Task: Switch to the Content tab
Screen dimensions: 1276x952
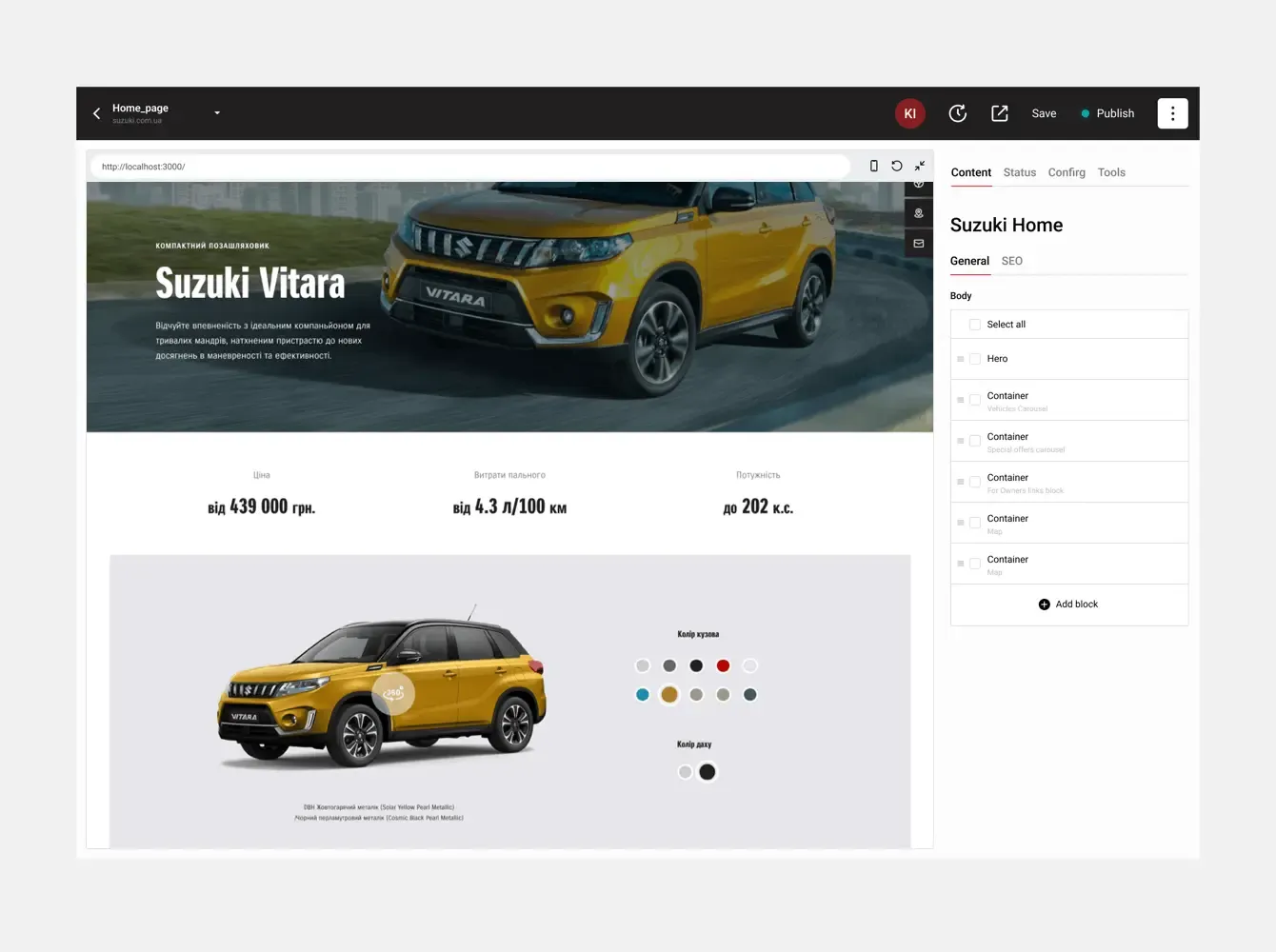Action: (x=971, y=172)
